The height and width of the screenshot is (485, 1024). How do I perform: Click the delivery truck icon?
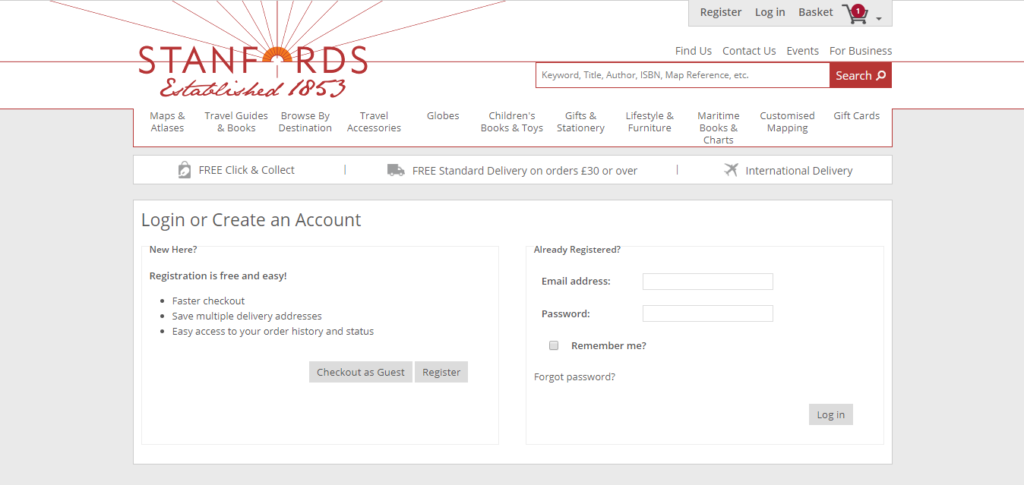[396, 170]
